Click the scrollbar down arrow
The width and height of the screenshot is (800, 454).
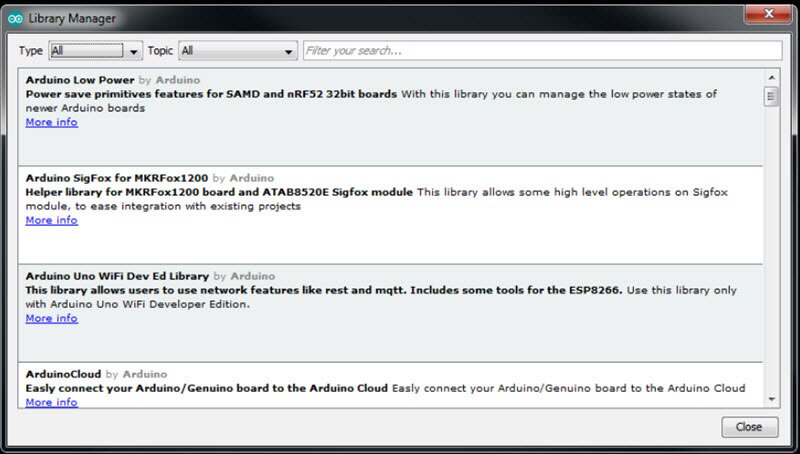(x=771, y=399)
